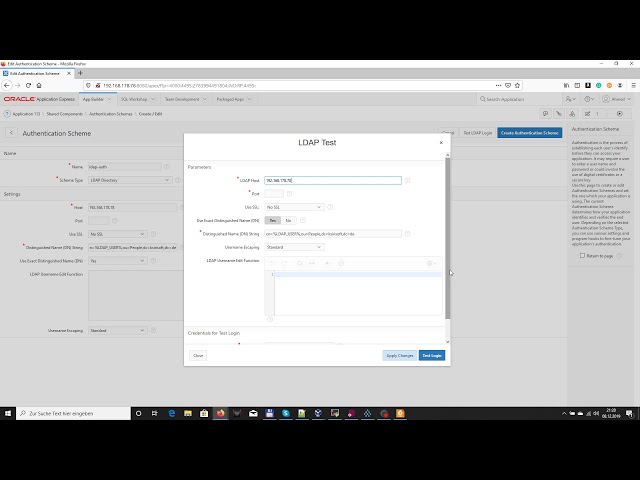Viewport: 640px width, 480px height.
Task: Select Yes for Use Exact Distinguished Name
Action: pos(273,220)
